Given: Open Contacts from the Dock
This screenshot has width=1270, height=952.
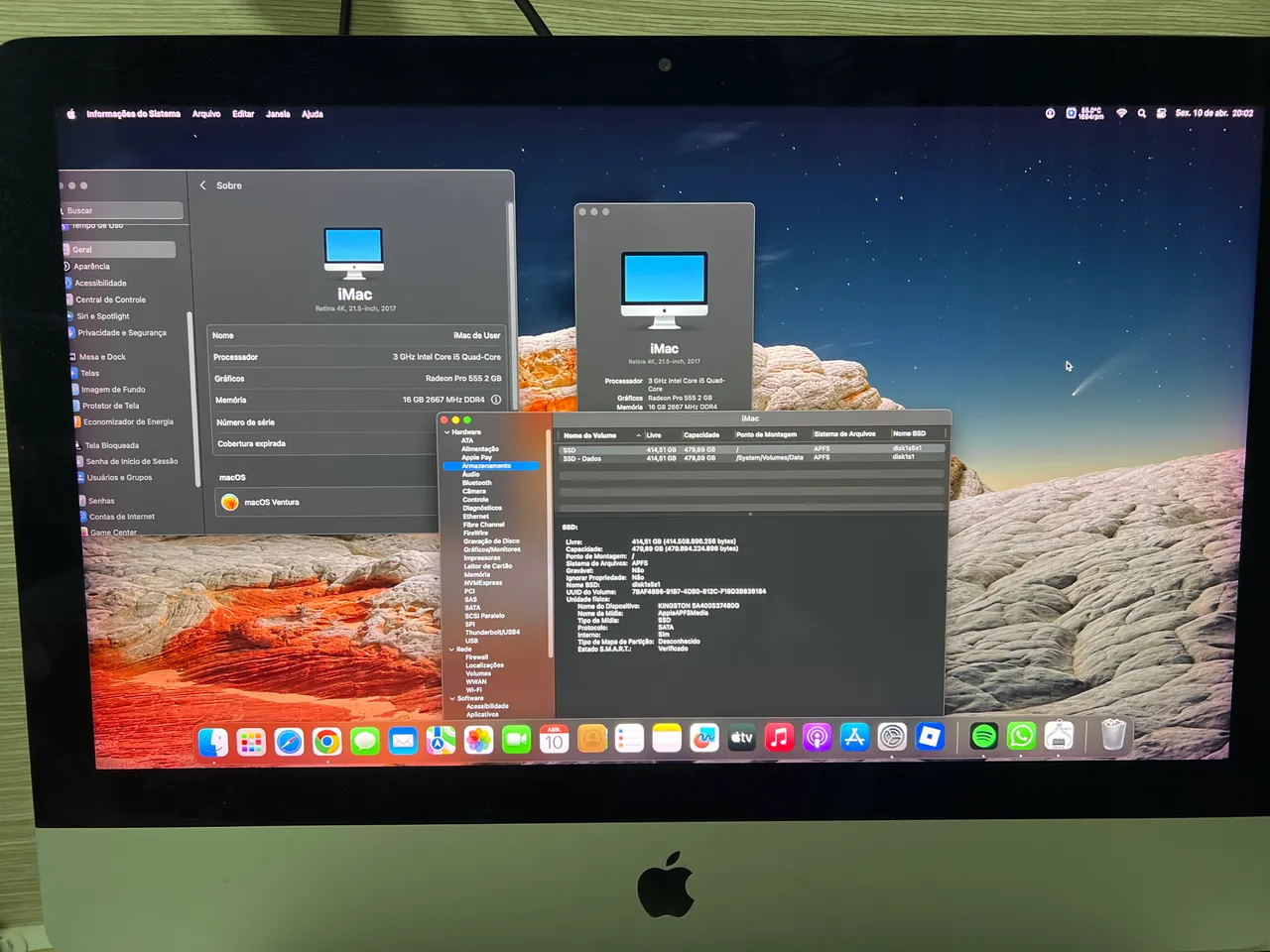Looking at the screenshot, I should (x=591, y=739).
